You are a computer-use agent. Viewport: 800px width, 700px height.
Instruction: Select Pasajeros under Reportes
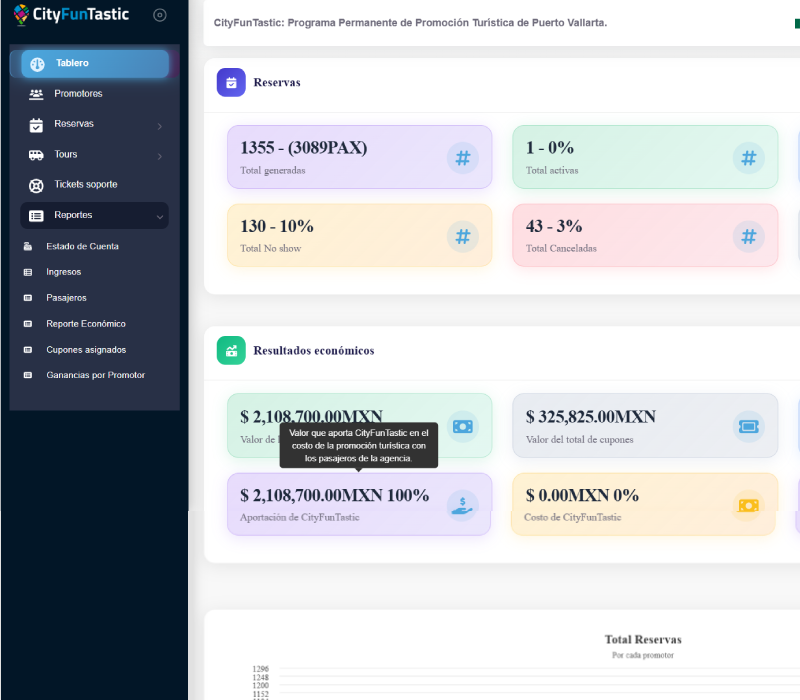[66, 298]
